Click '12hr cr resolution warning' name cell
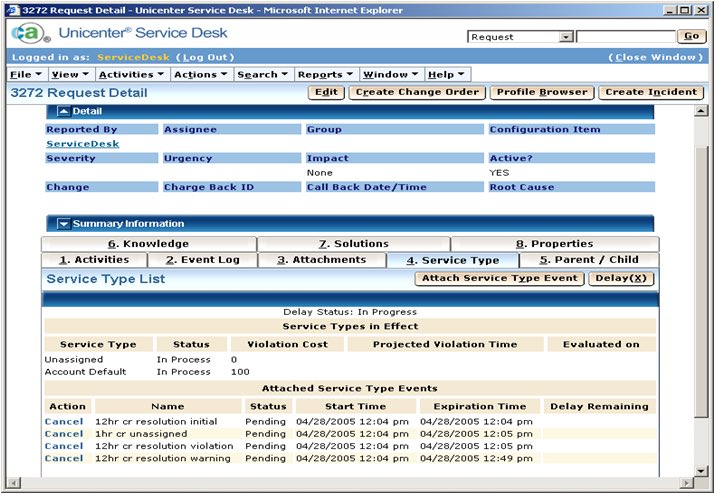Image resolution: width=715 pixels, height=494 pixels. click(x=163, y=459)
